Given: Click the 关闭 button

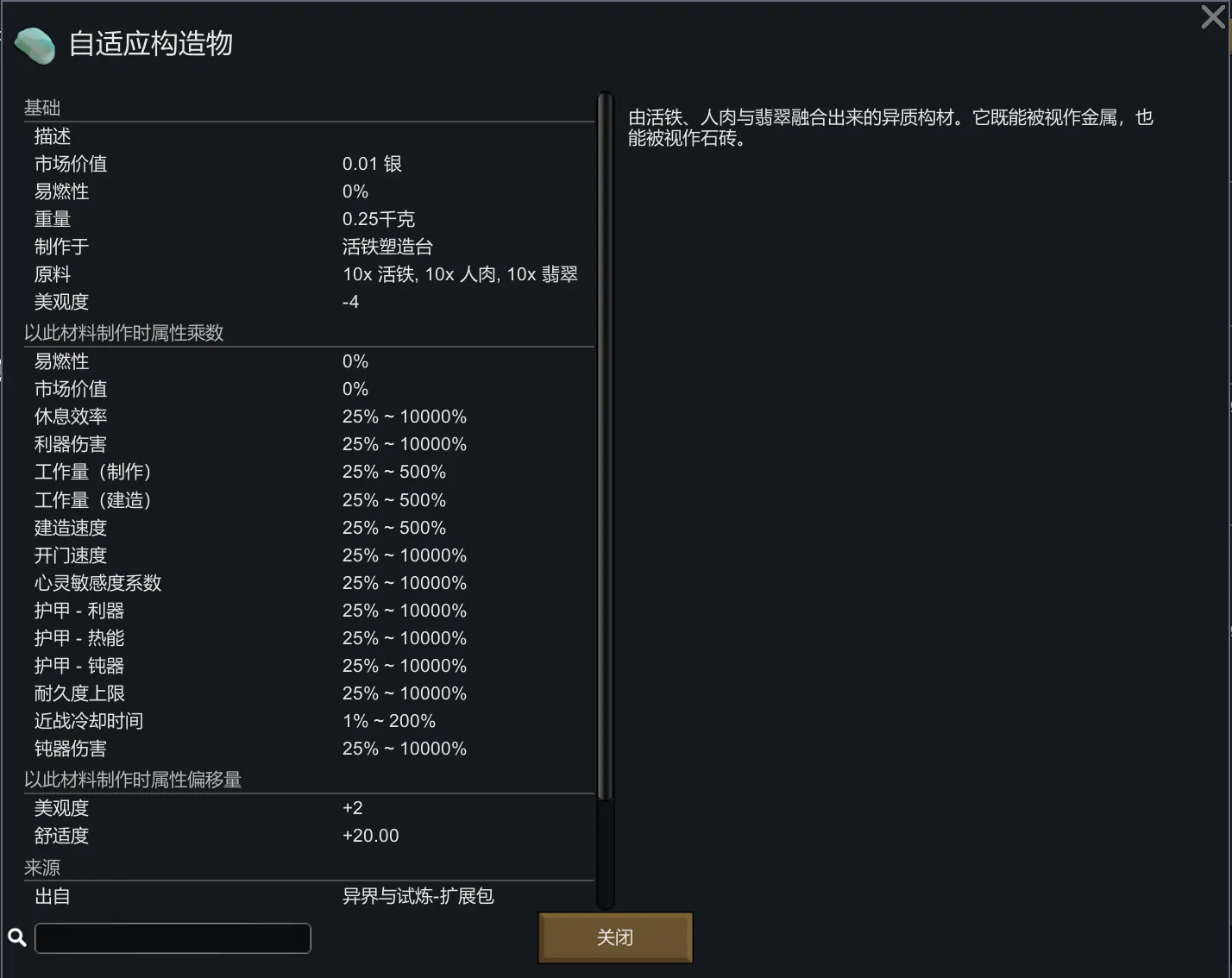Looking at the screenshot, I should coord(615,937).
